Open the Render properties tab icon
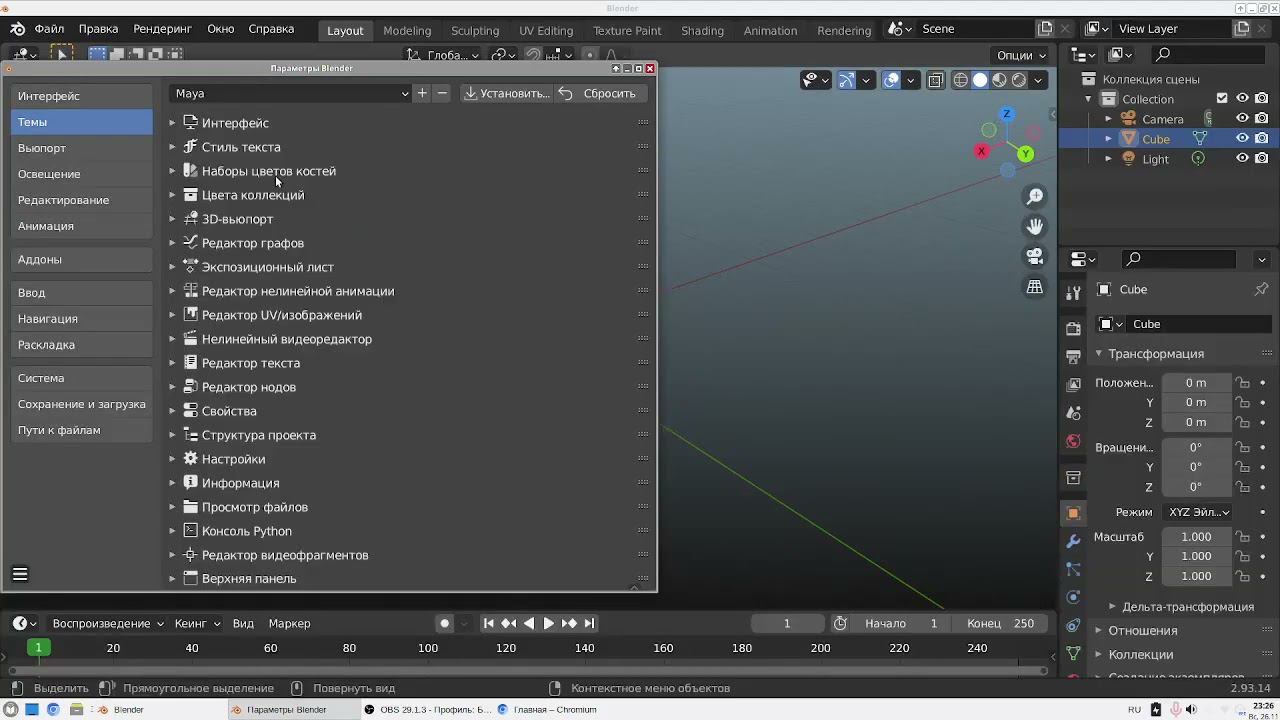The height and width of the screenshot is (720, 1280). tap(1073, 328)
